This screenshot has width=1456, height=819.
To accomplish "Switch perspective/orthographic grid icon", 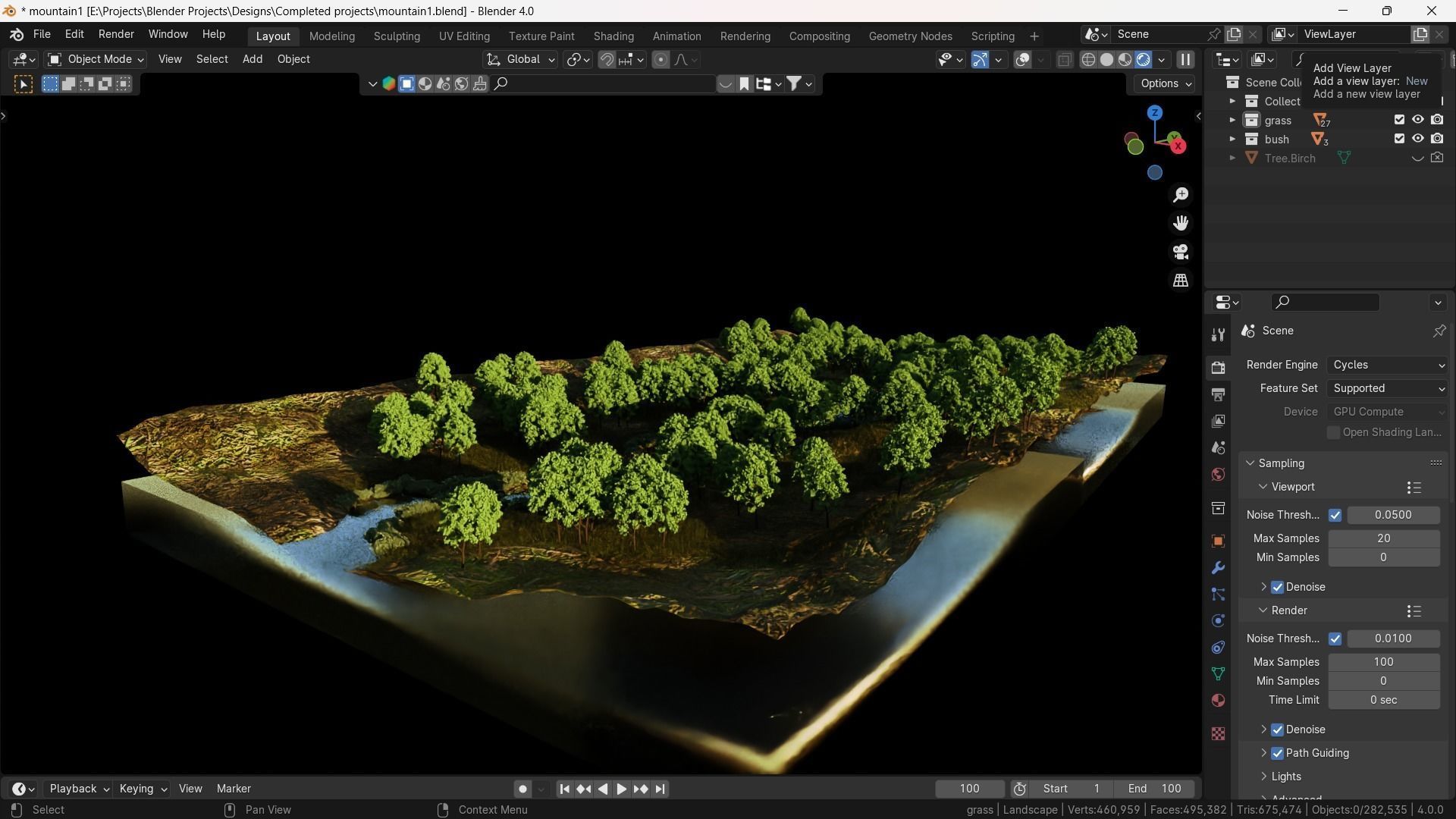I will 1181,281.
